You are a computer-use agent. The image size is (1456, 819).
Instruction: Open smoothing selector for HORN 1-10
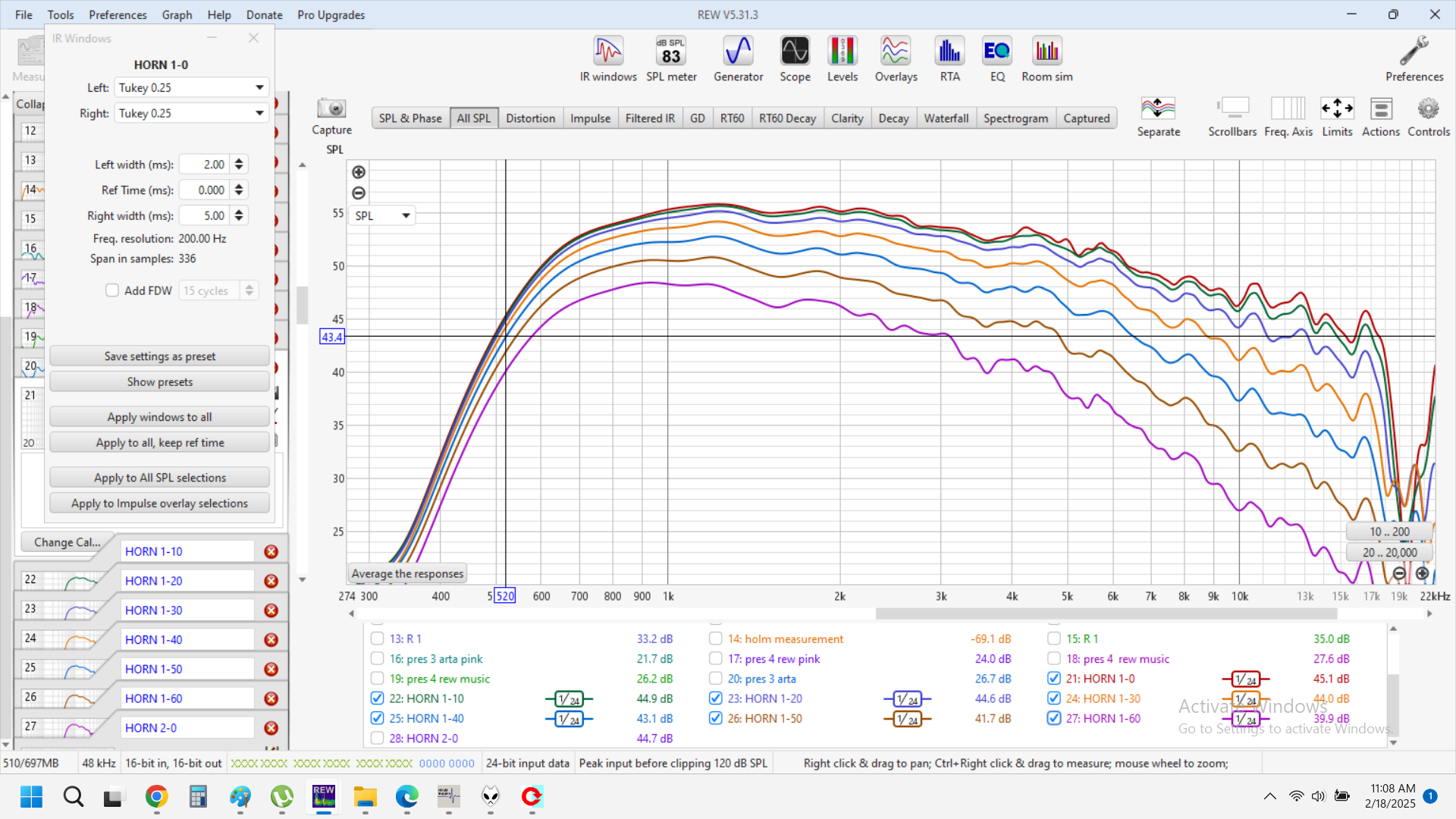[569, 699]
